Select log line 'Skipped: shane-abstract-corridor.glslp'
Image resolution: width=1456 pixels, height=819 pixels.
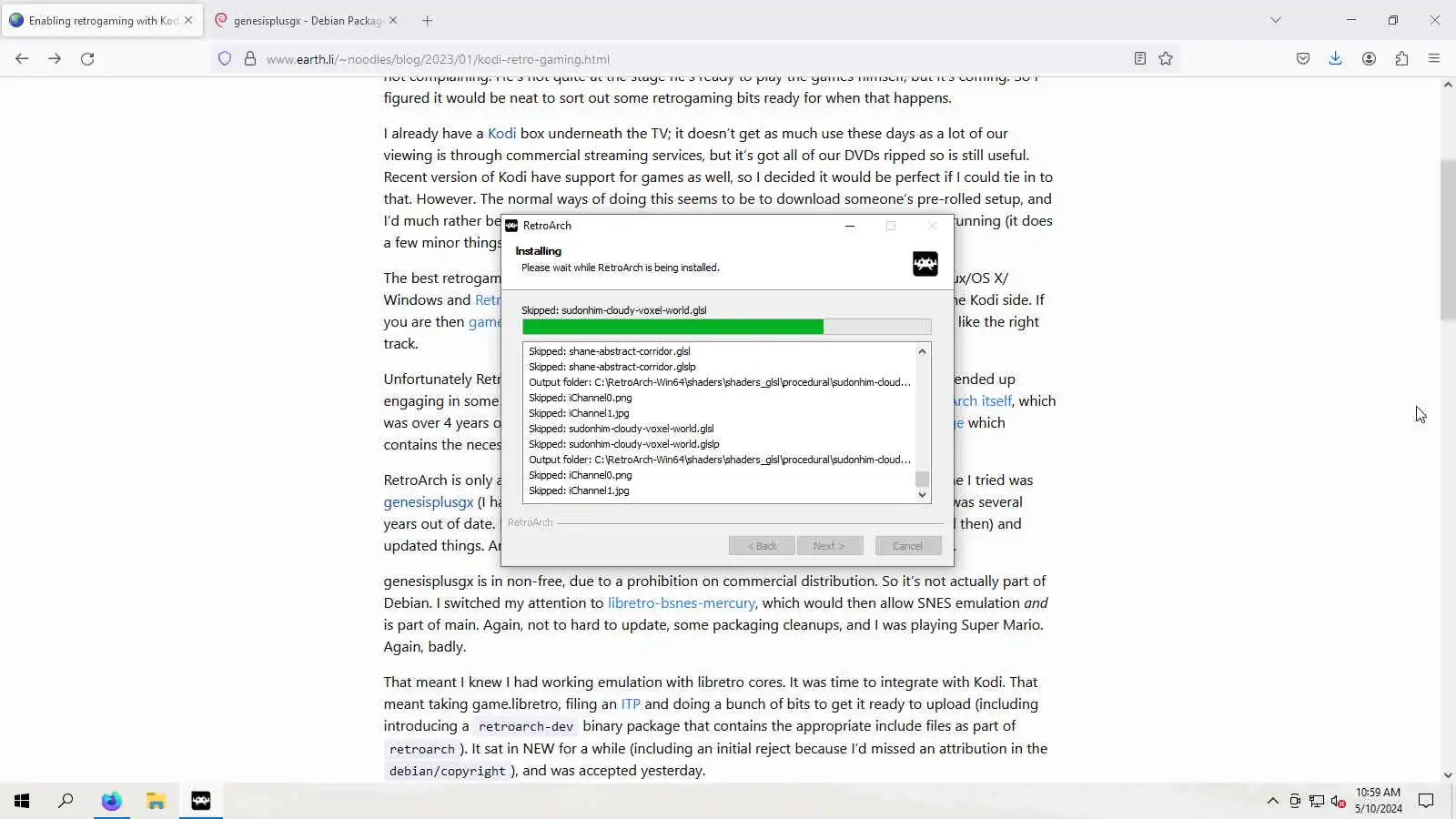pos(612,367)
